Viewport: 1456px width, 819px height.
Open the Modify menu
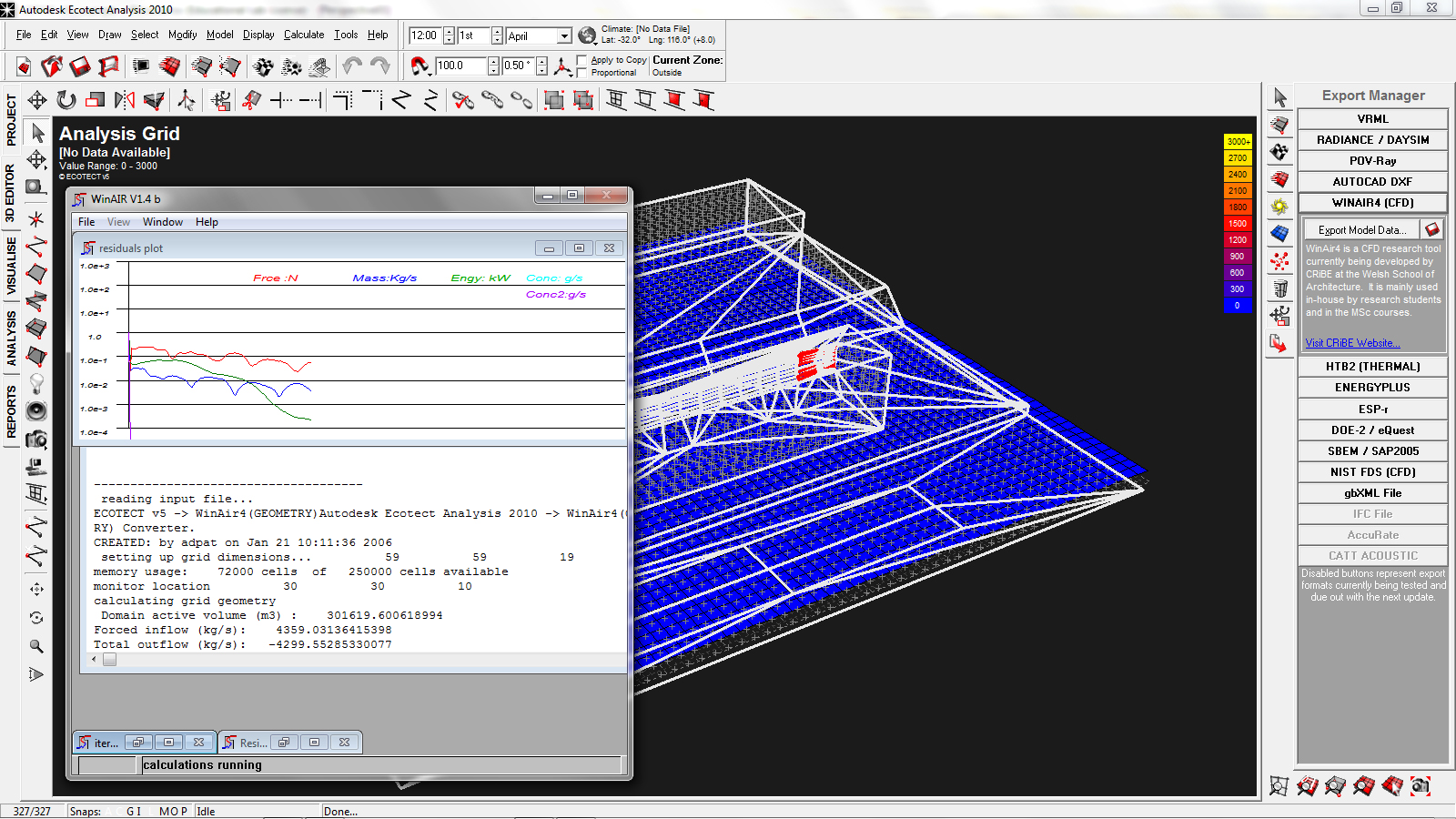point(182,35)
